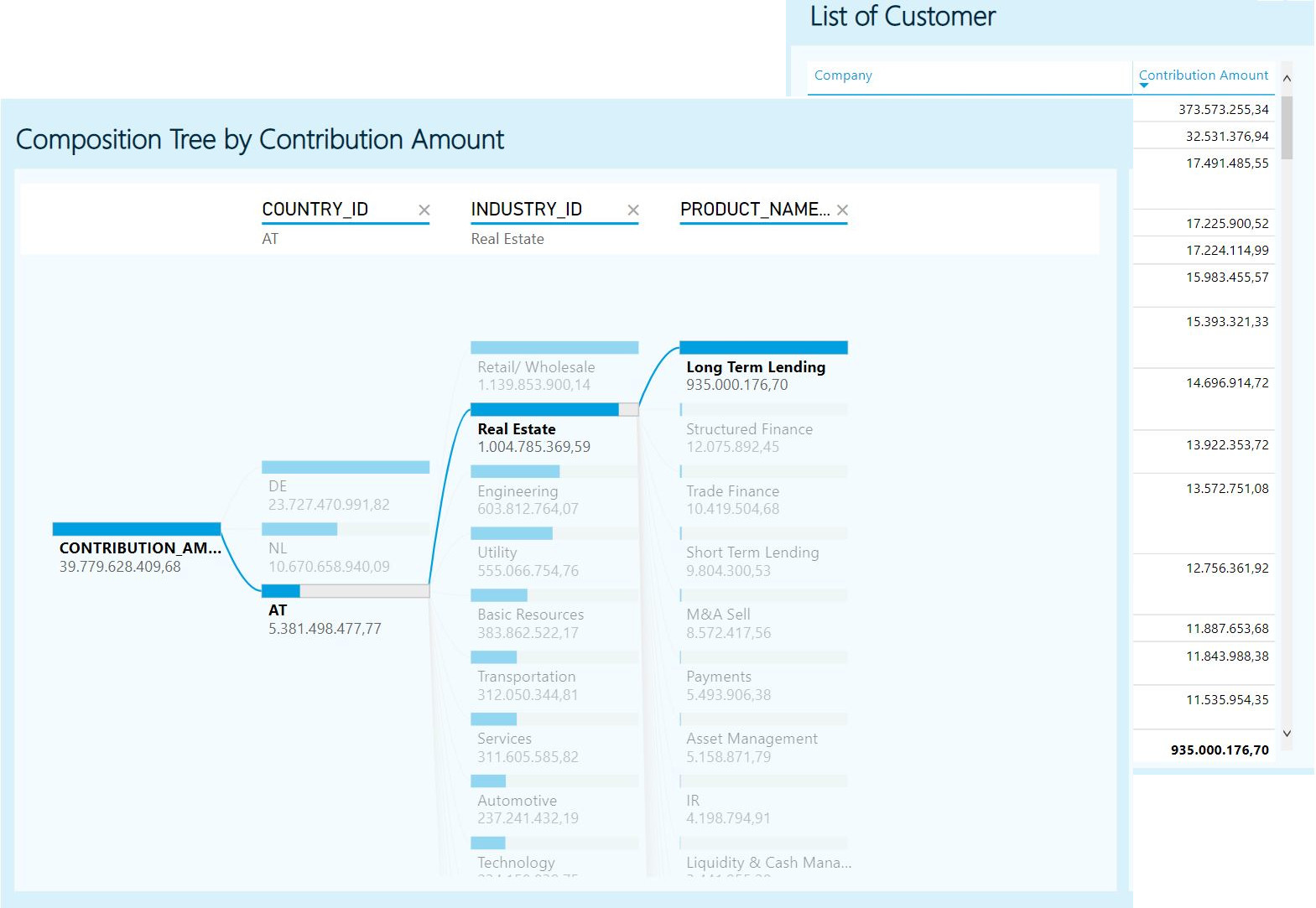Sort the table by Company column
The width and height of the screenshot is (1316, 908).
(x=843, y=75)
